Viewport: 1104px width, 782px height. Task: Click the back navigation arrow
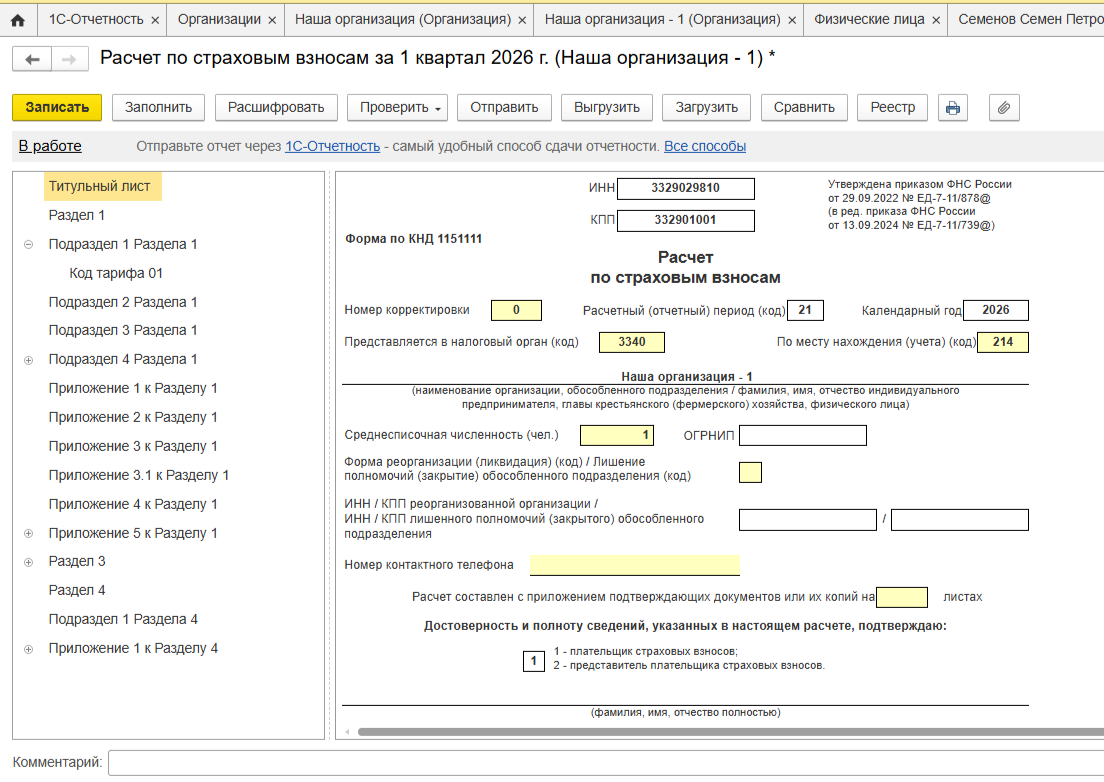pyautogui.click(x=32, y=60)
